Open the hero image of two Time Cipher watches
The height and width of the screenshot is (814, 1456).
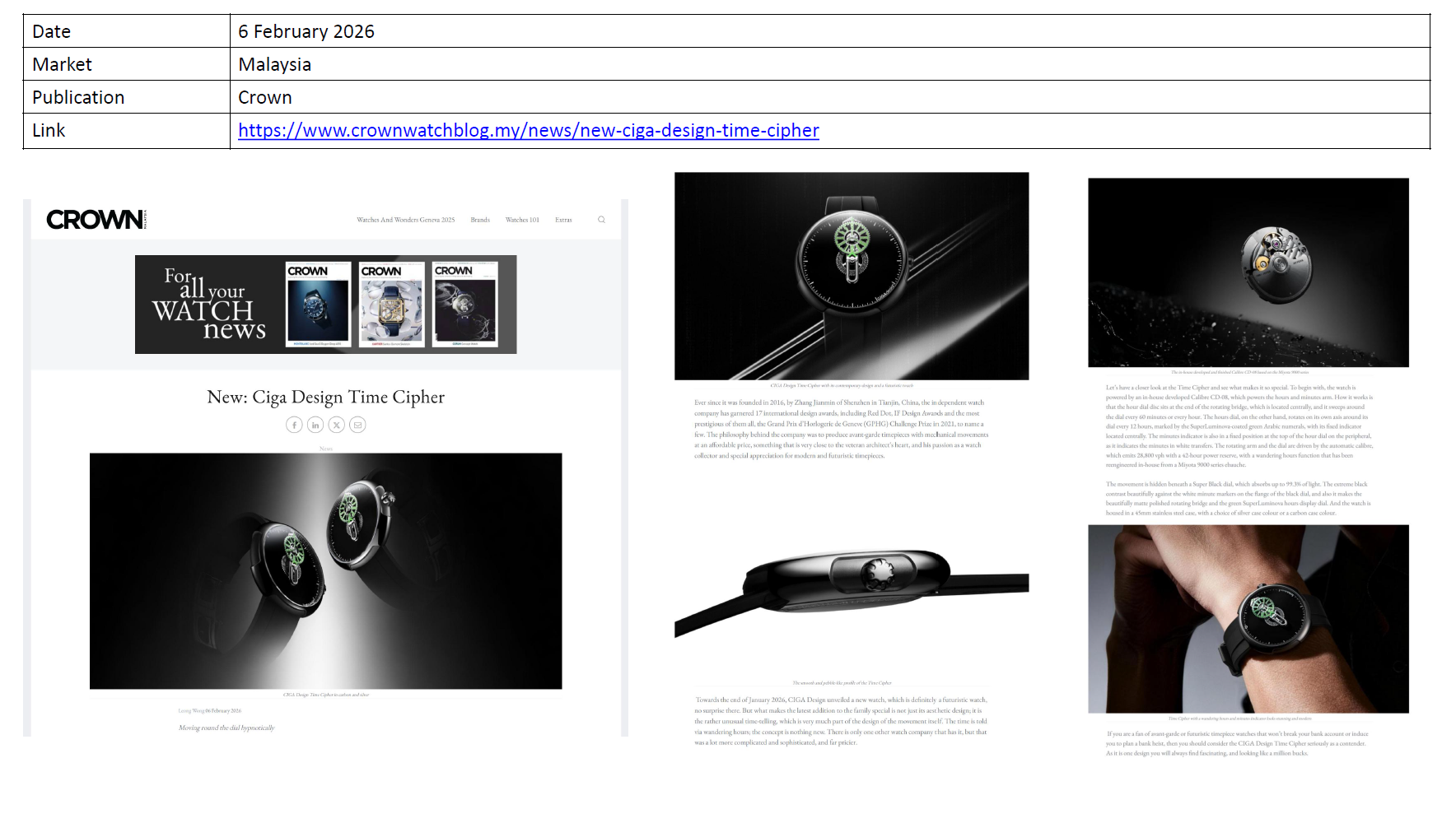click(x=326, y=571)
